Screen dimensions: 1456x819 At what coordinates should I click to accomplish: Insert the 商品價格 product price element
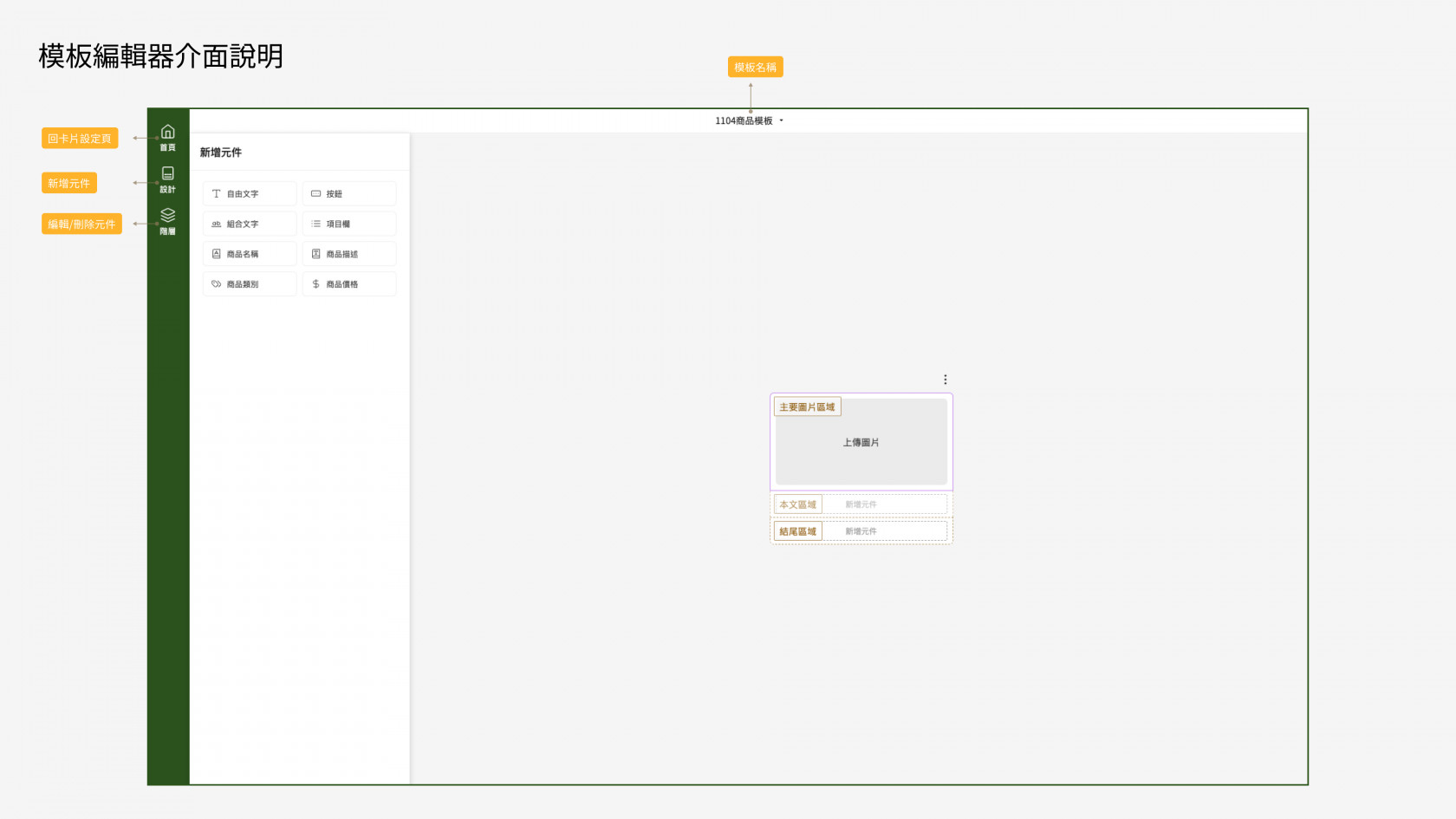tap(348, 284)
